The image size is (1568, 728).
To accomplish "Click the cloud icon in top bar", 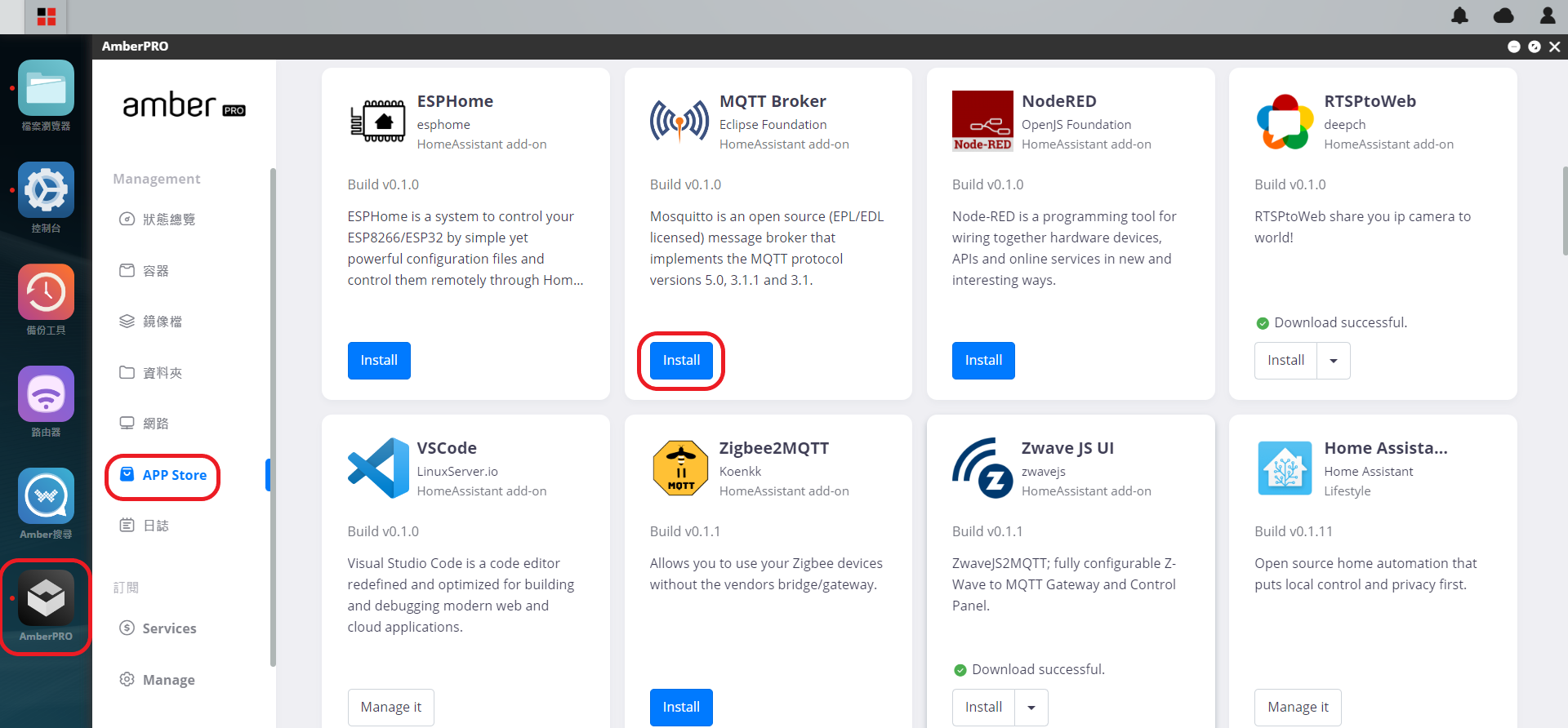I will click(x=1503, y=16).
